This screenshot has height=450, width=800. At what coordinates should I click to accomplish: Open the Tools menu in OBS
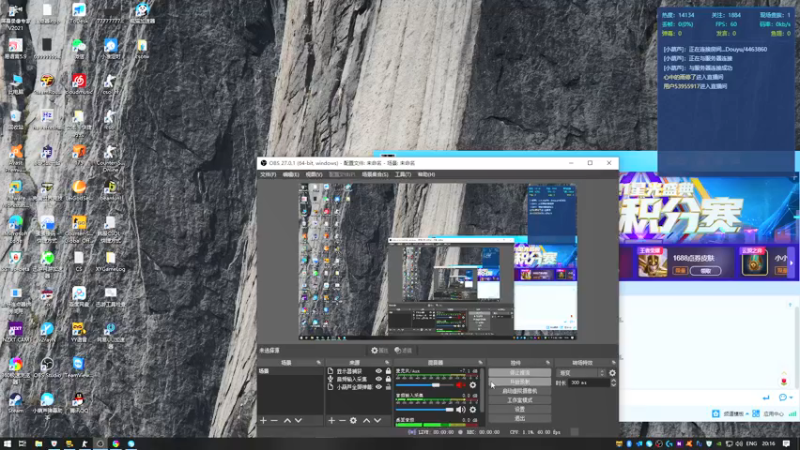pos(403,174)
